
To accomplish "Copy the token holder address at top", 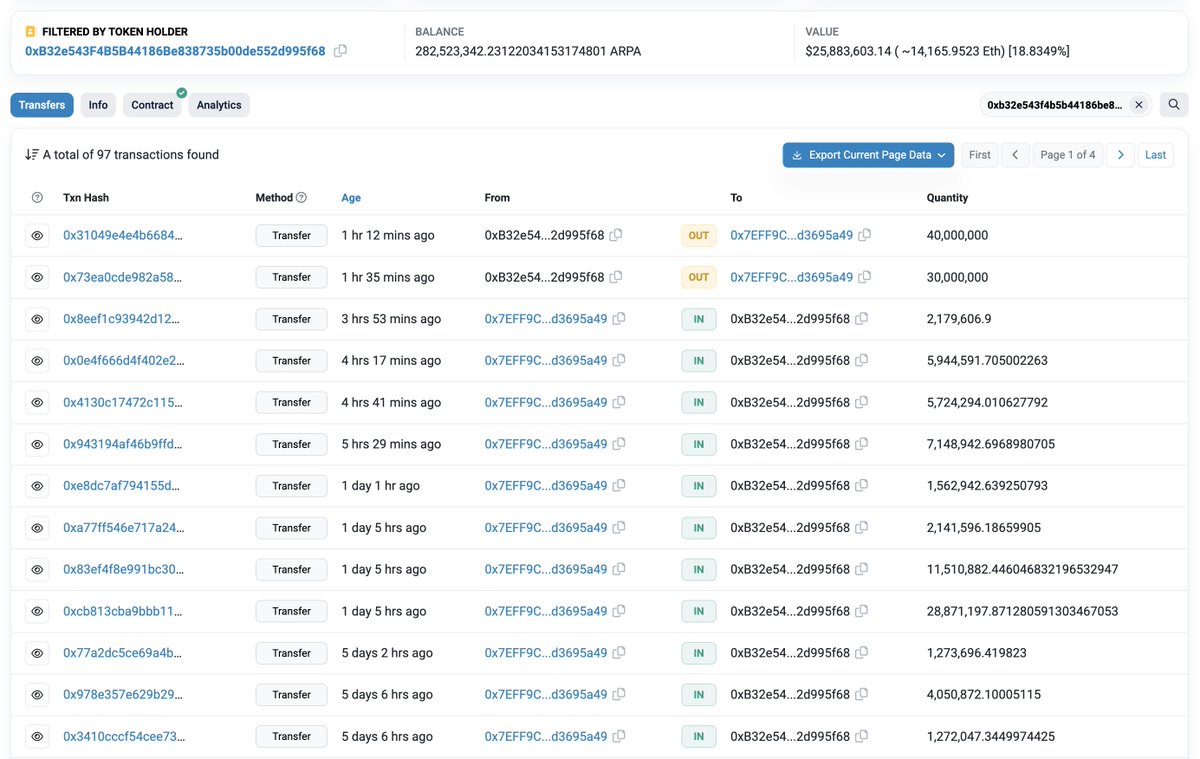I will tap(340, 51).
